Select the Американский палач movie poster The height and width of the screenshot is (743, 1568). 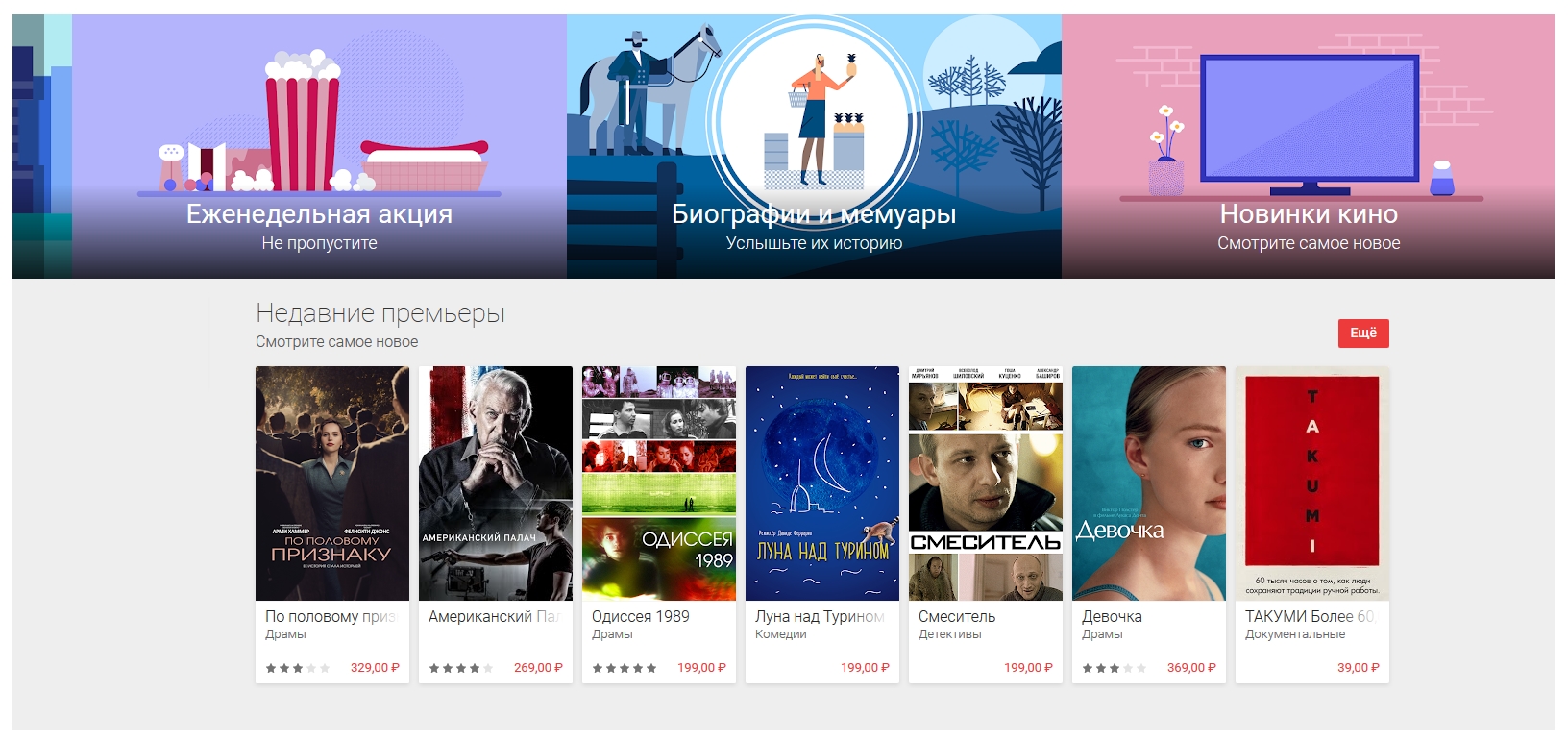(496, 483)
